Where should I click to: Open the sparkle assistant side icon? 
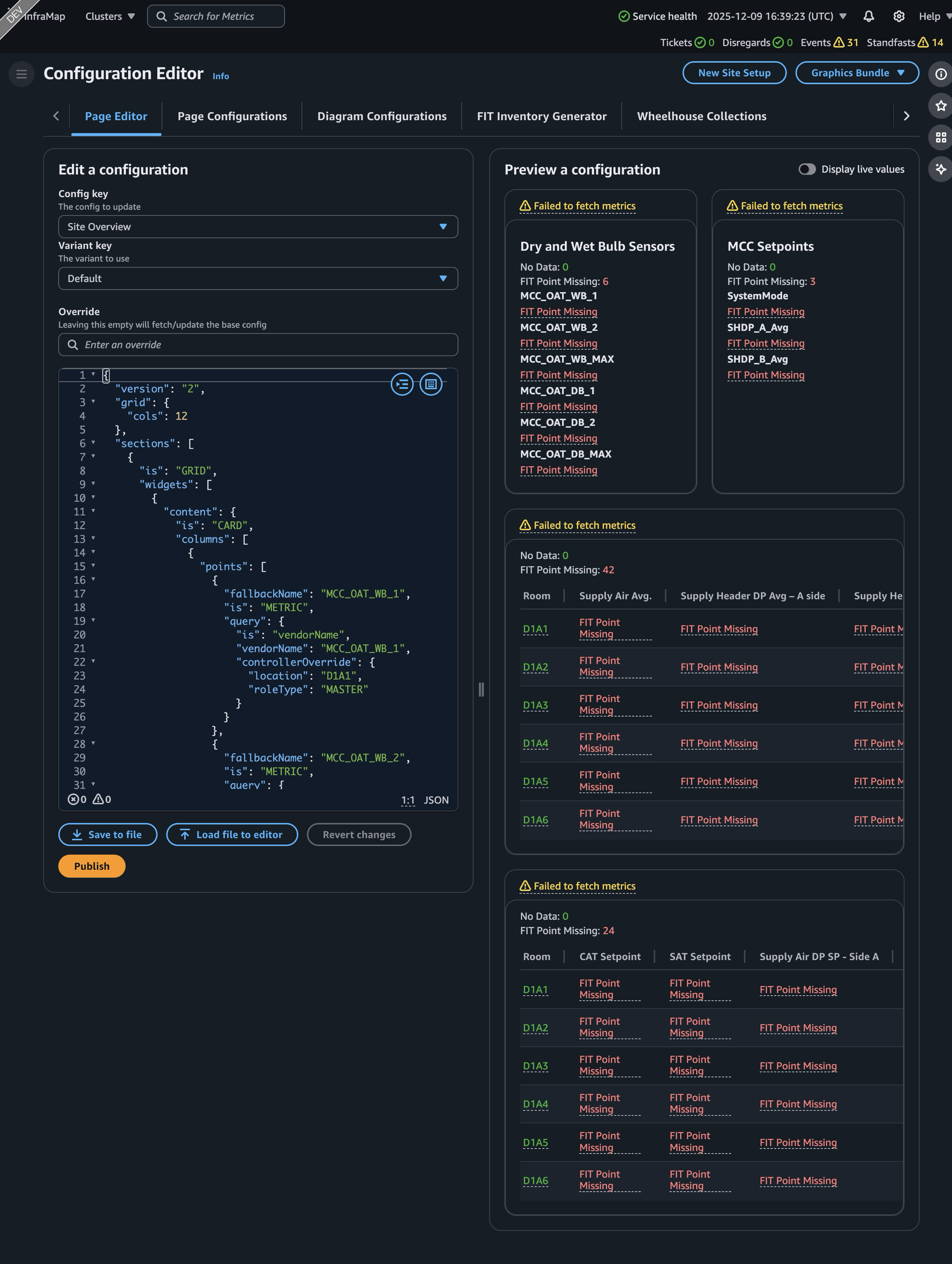pos(941,169)
